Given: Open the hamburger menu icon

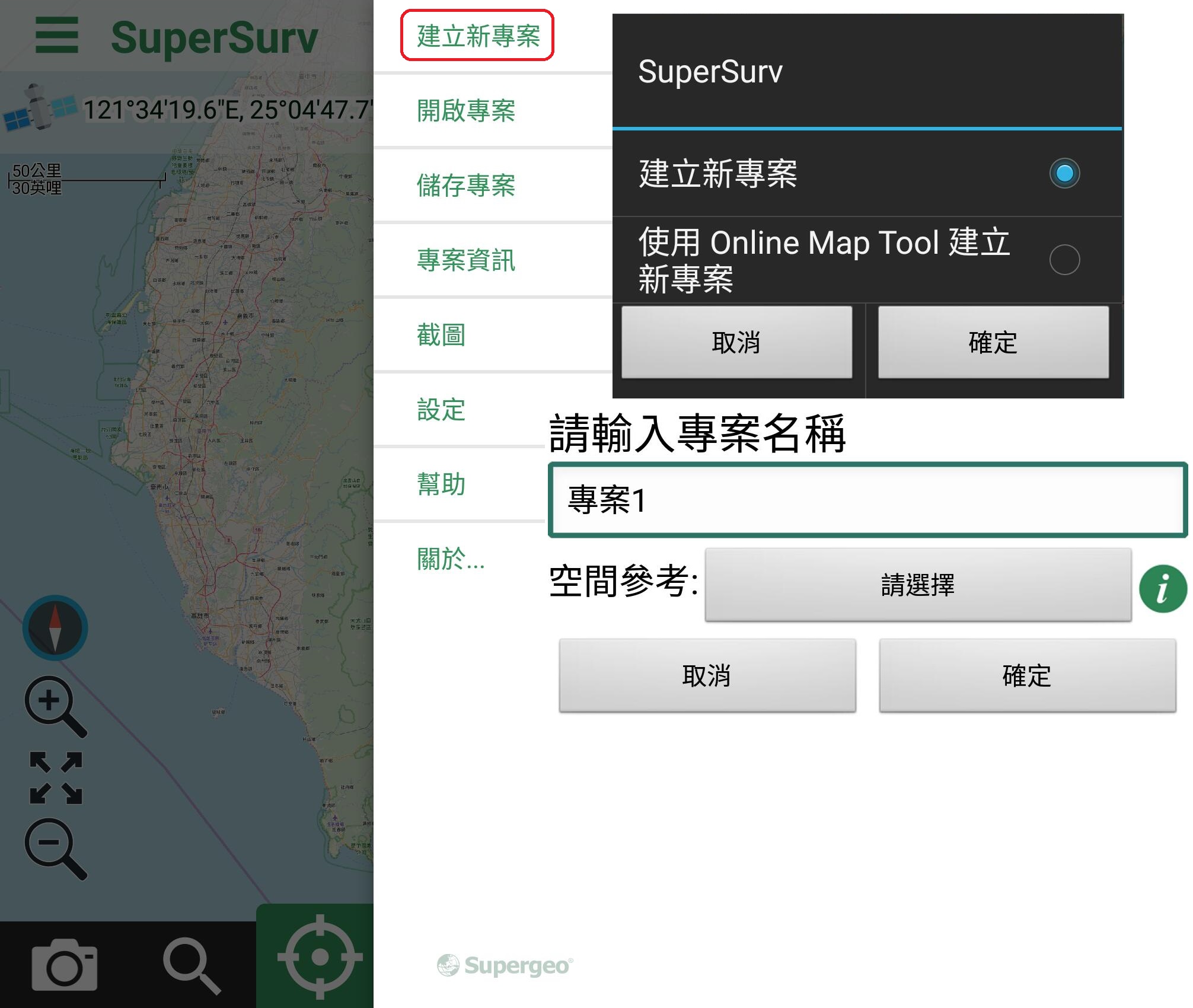Looking at the screenshot, I should [56, 36].
